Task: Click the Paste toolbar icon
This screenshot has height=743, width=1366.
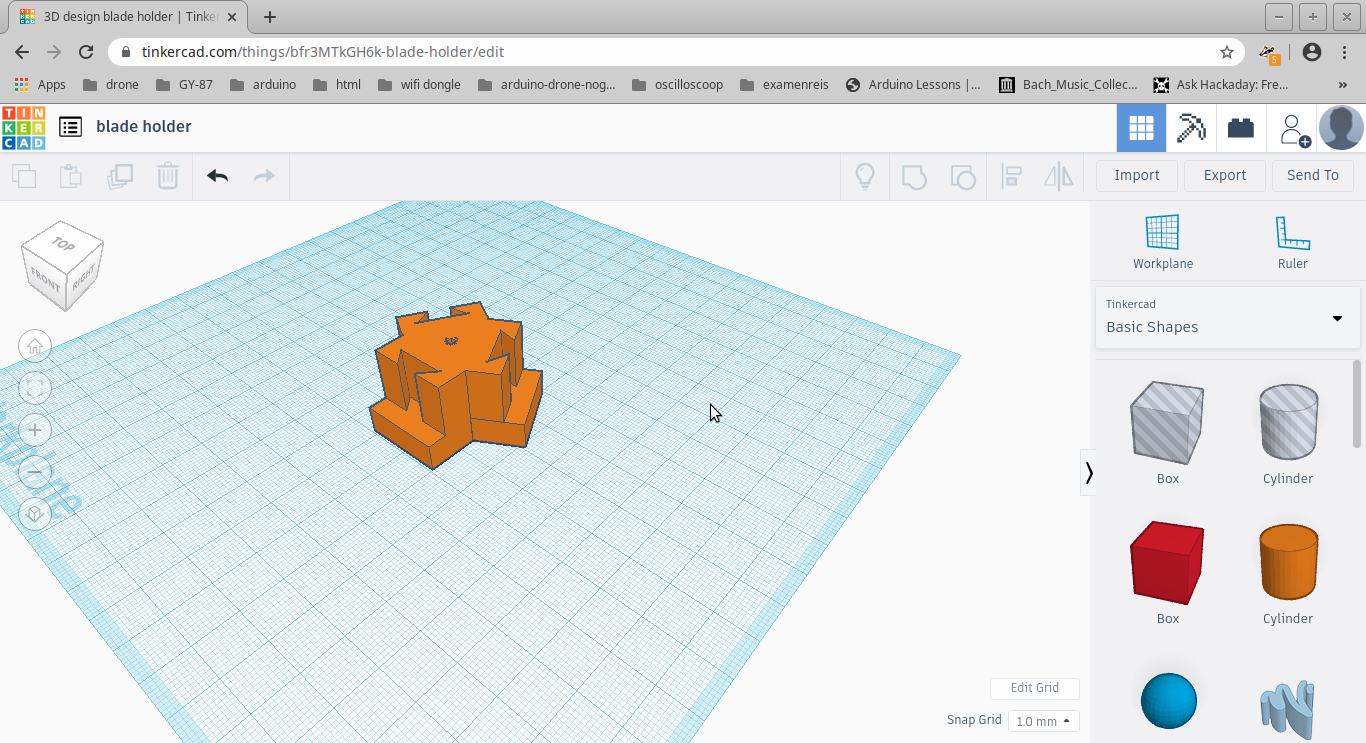Action: coord(70,177)
